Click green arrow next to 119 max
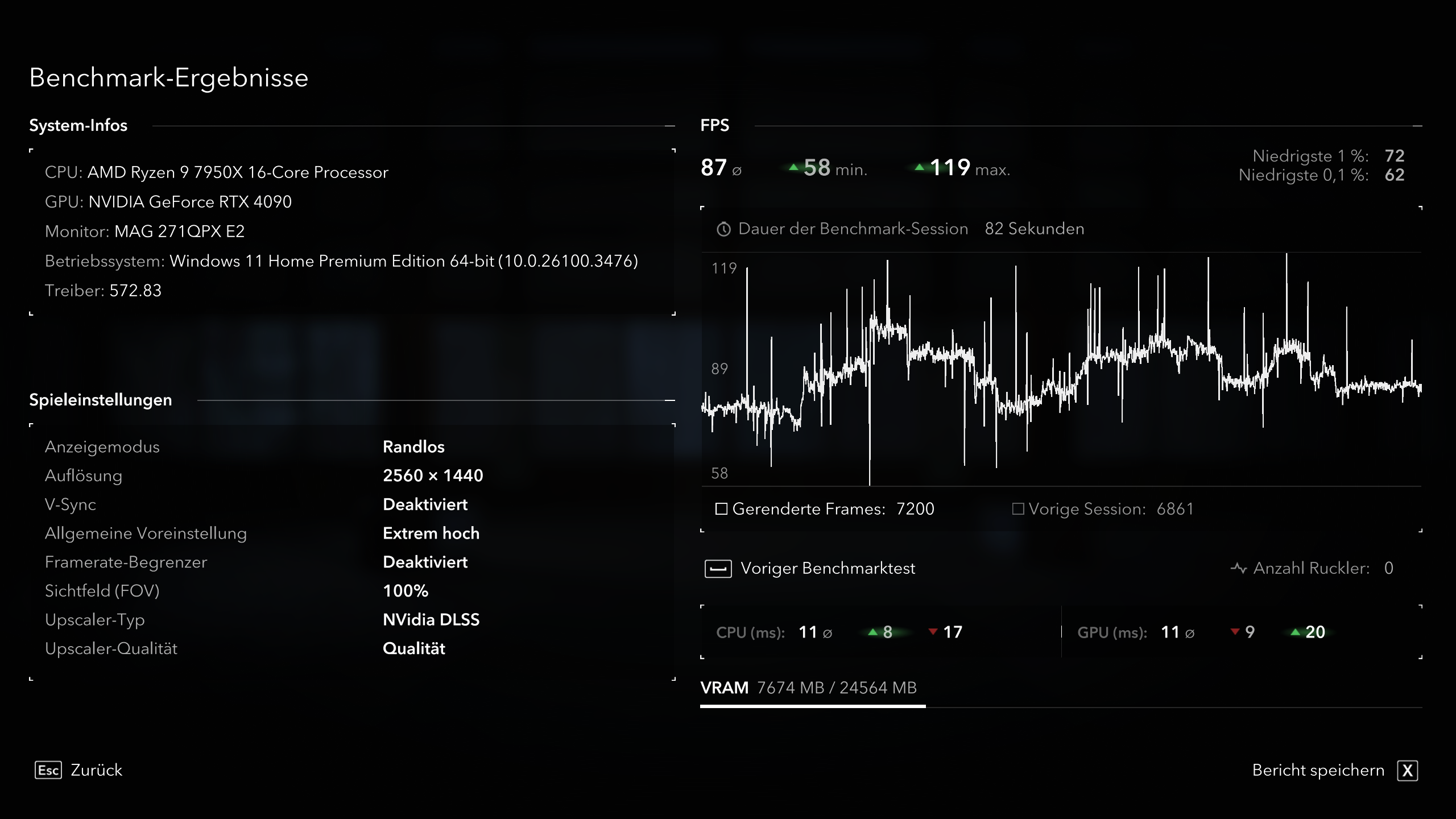Screen dimensions: 1456x819 (919, 168)
